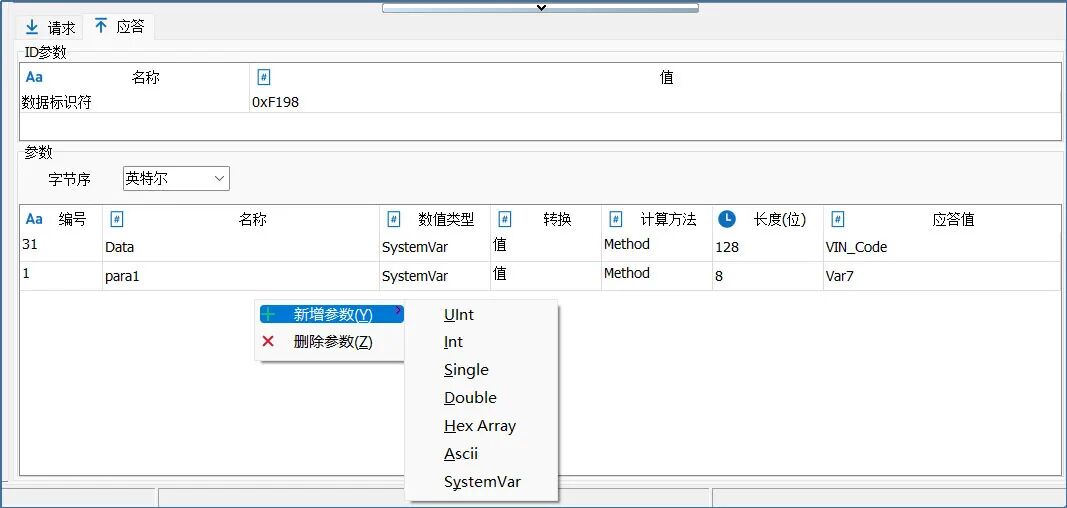Open the 新增参数(Y) submenu
The height and width of the screenshot is (508, 1067).
click(332, 314)
